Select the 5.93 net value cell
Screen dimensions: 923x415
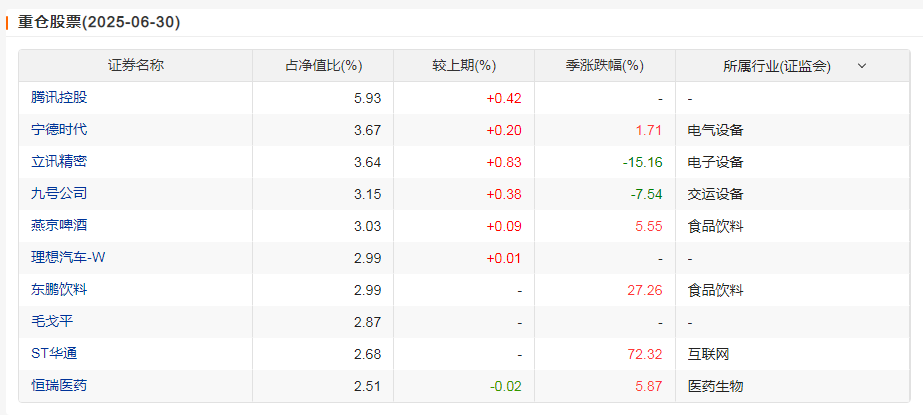368,98
